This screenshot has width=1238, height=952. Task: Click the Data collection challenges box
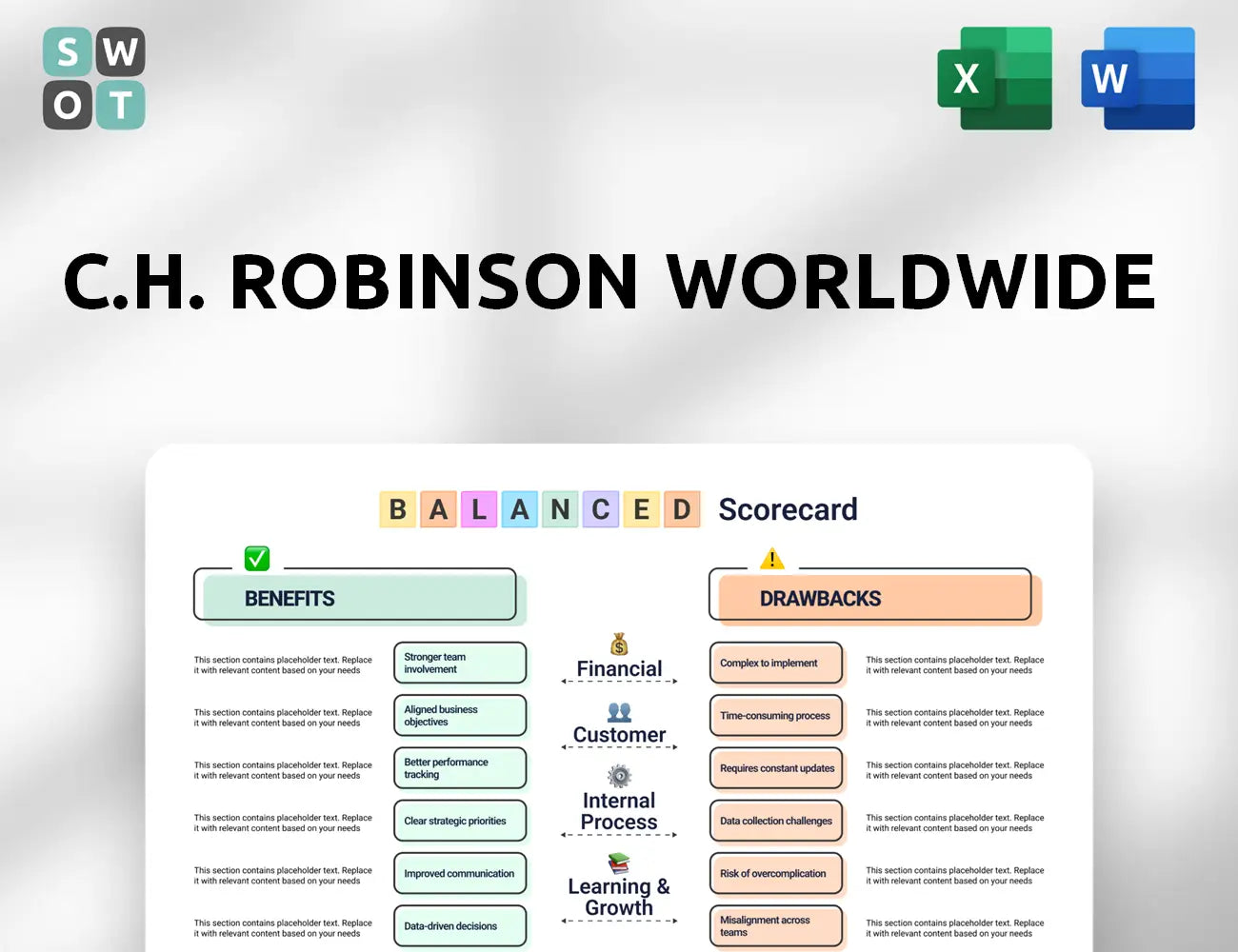[776, 821]
